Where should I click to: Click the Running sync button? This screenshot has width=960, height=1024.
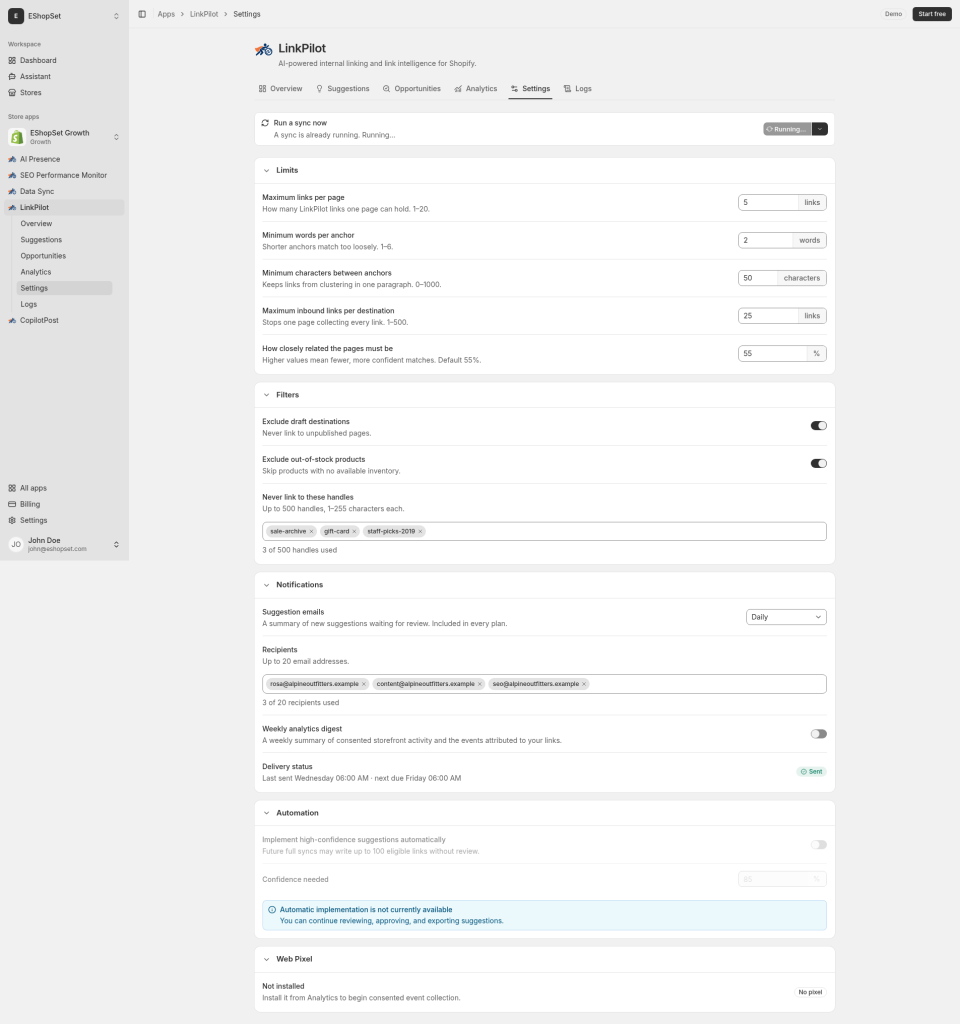click(787, 129)
